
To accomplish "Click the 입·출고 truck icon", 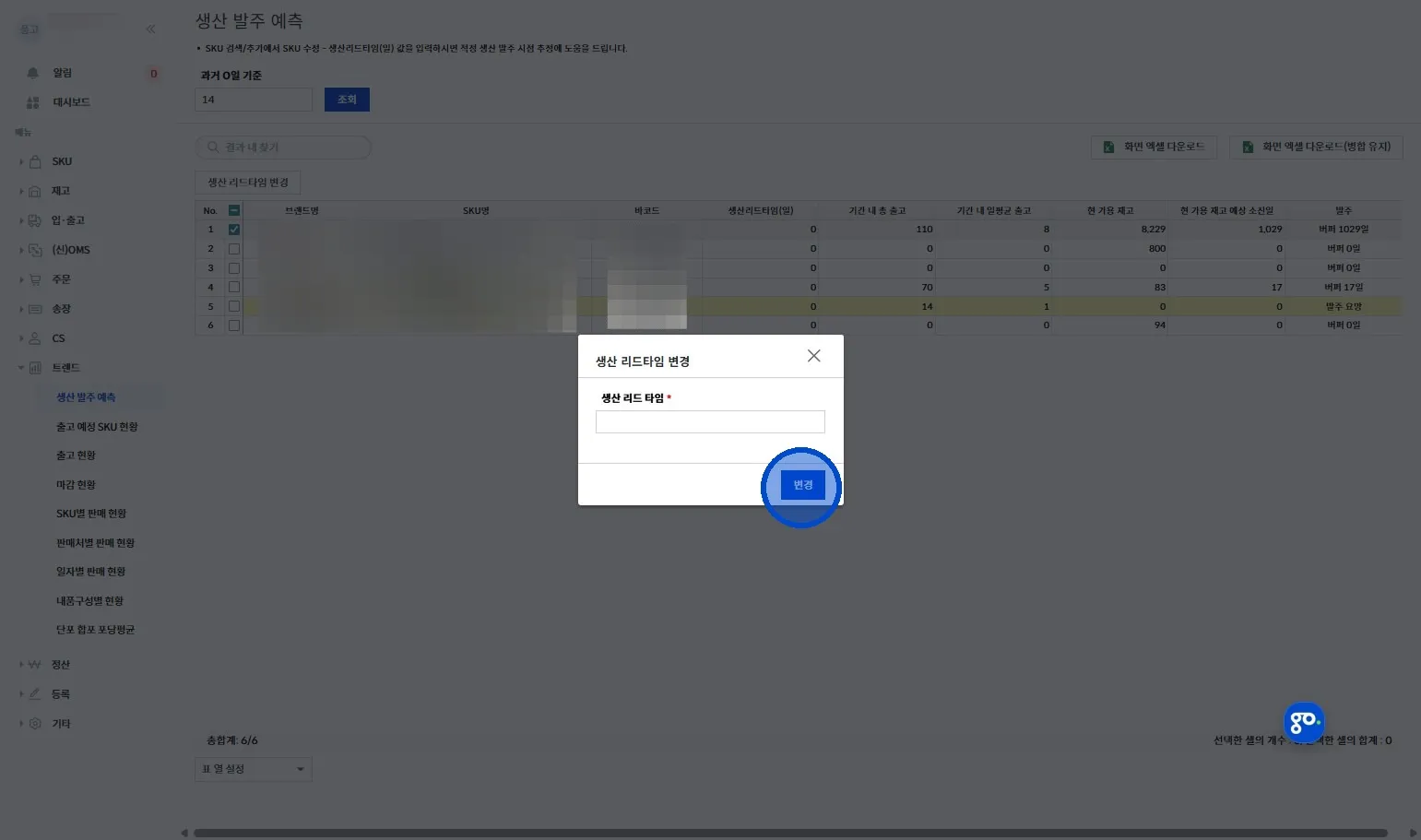I will click(x=35, y=220).
